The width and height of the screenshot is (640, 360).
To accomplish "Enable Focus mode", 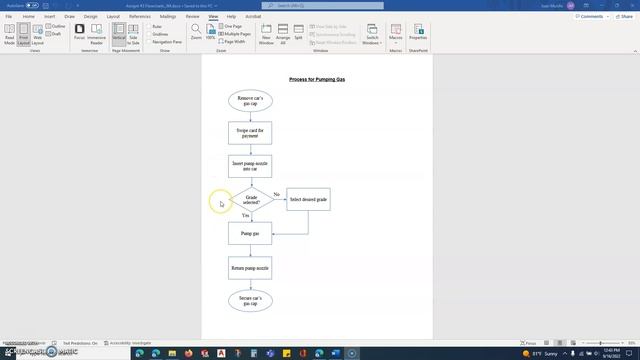I will click(80, 32).
